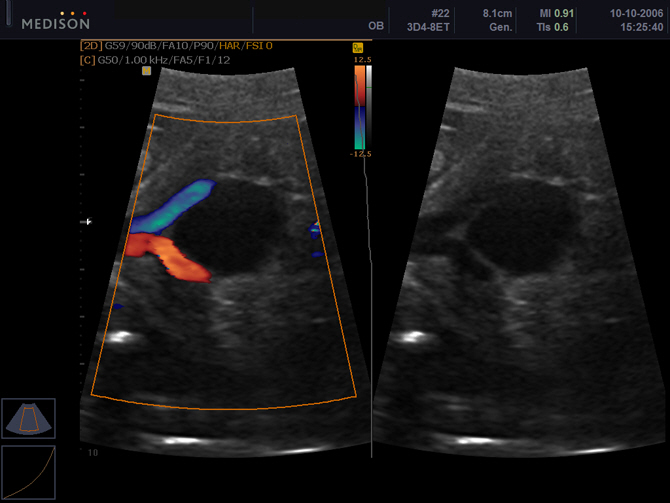Click the yellow M orientation marker
The width and height of the screenshot is (670, 503).
[147, 71]
